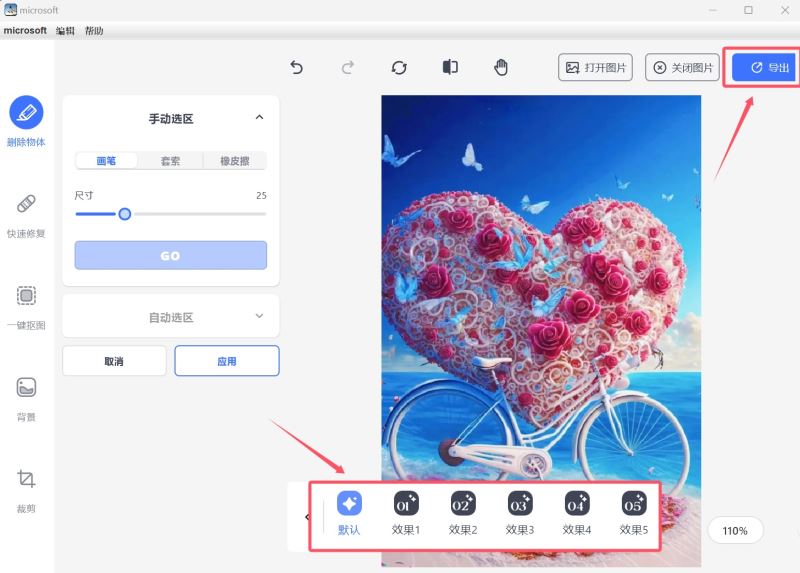Open the 快速修复 quick repair tool
Viewport: 800px width, 573px height.
[26, 216]
